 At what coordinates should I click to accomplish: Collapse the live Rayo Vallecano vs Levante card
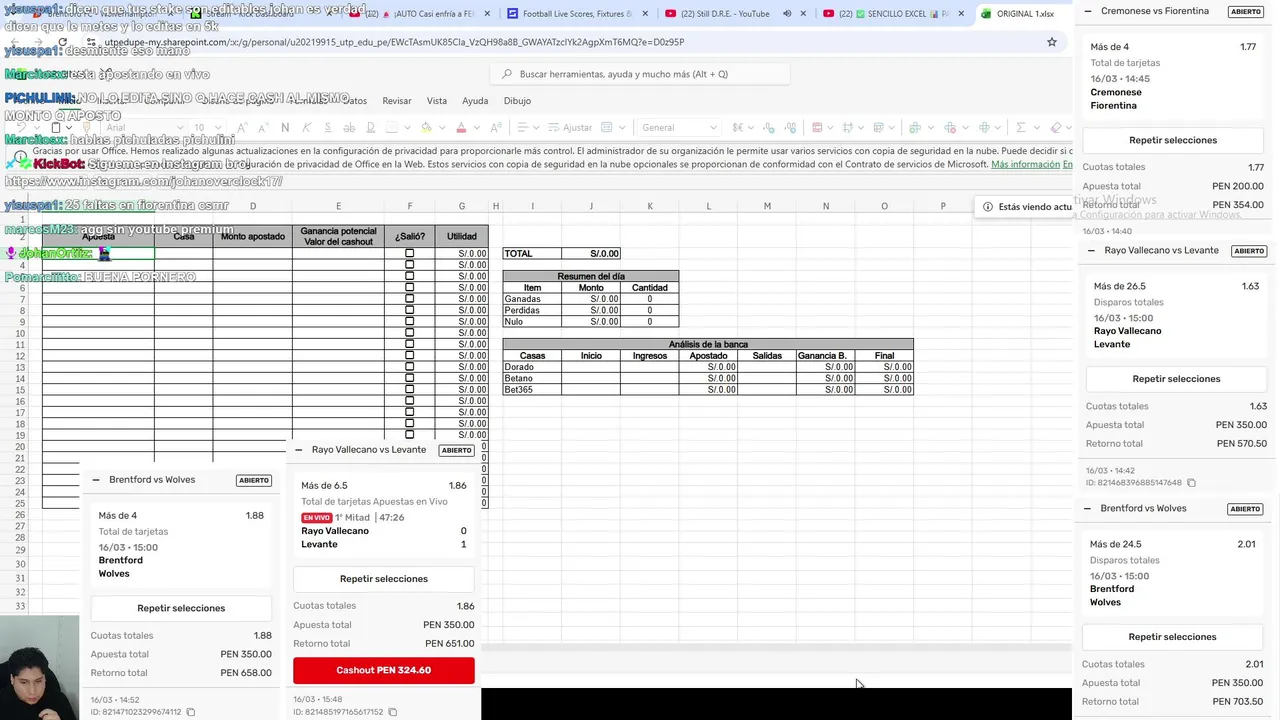298,450
